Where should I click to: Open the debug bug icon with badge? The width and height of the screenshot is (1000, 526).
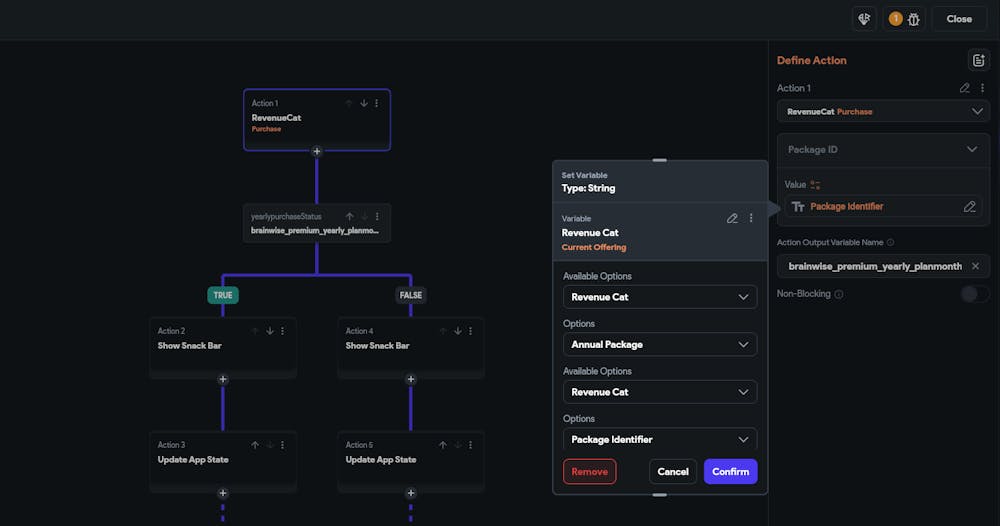click(904, 19)
